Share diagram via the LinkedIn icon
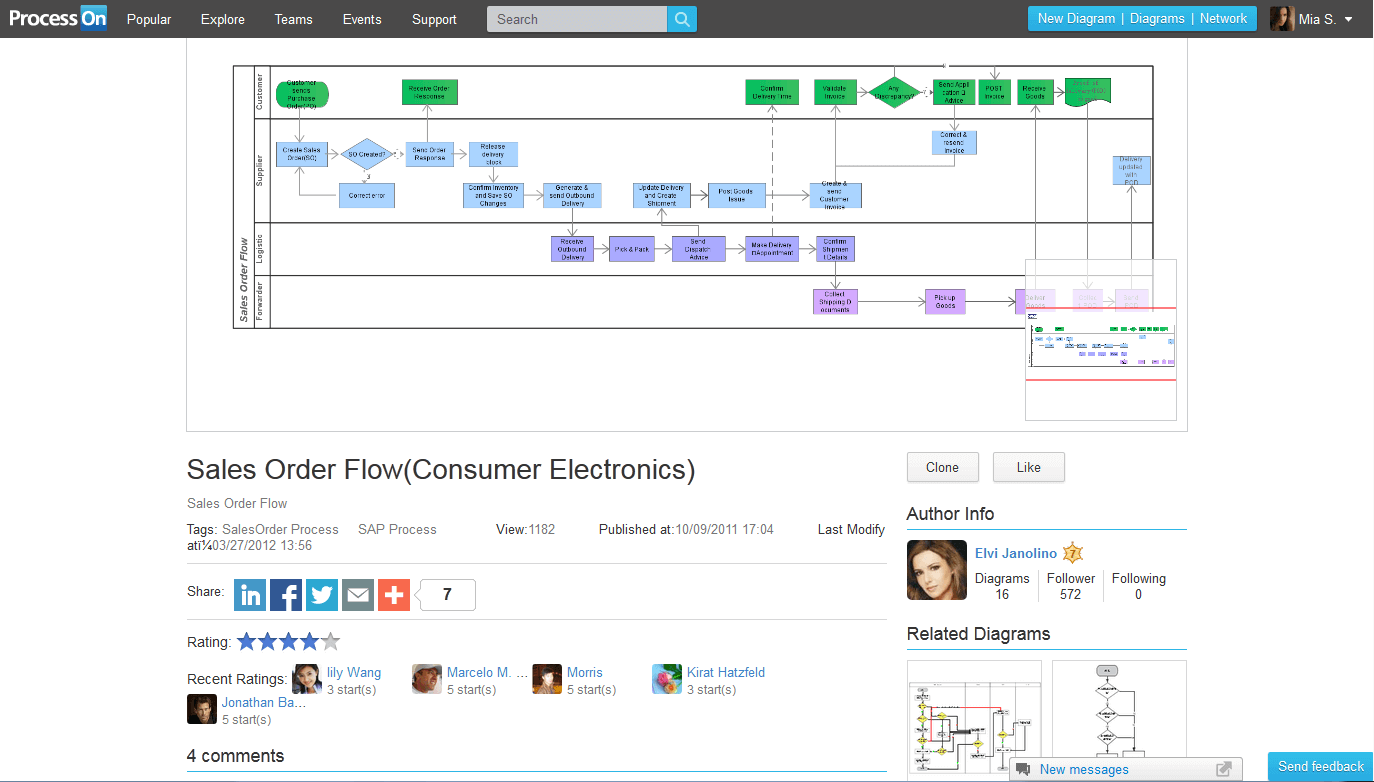Viewport: 1374px width, 782px height. click(x=250, y=594)
